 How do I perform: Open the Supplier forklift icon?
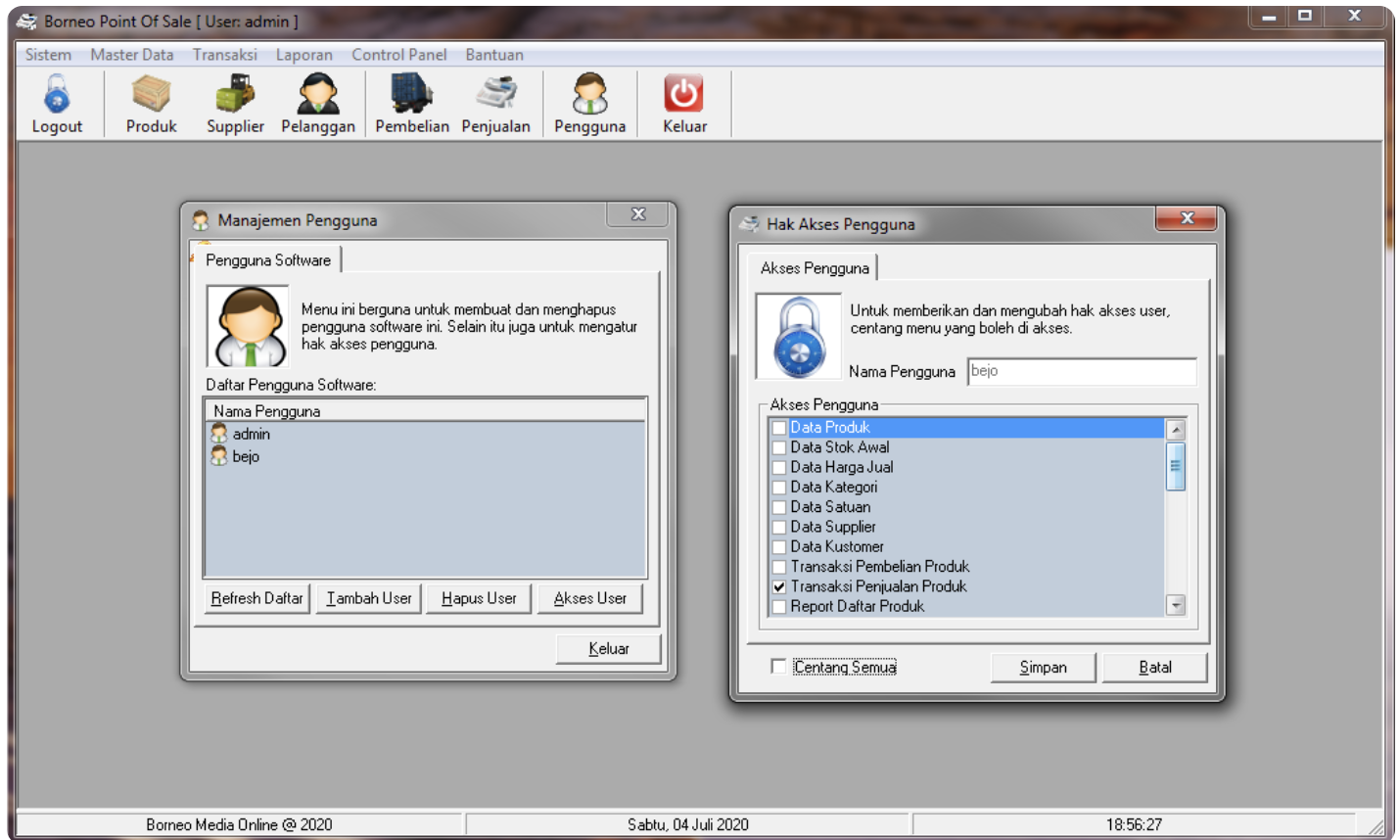235,95
